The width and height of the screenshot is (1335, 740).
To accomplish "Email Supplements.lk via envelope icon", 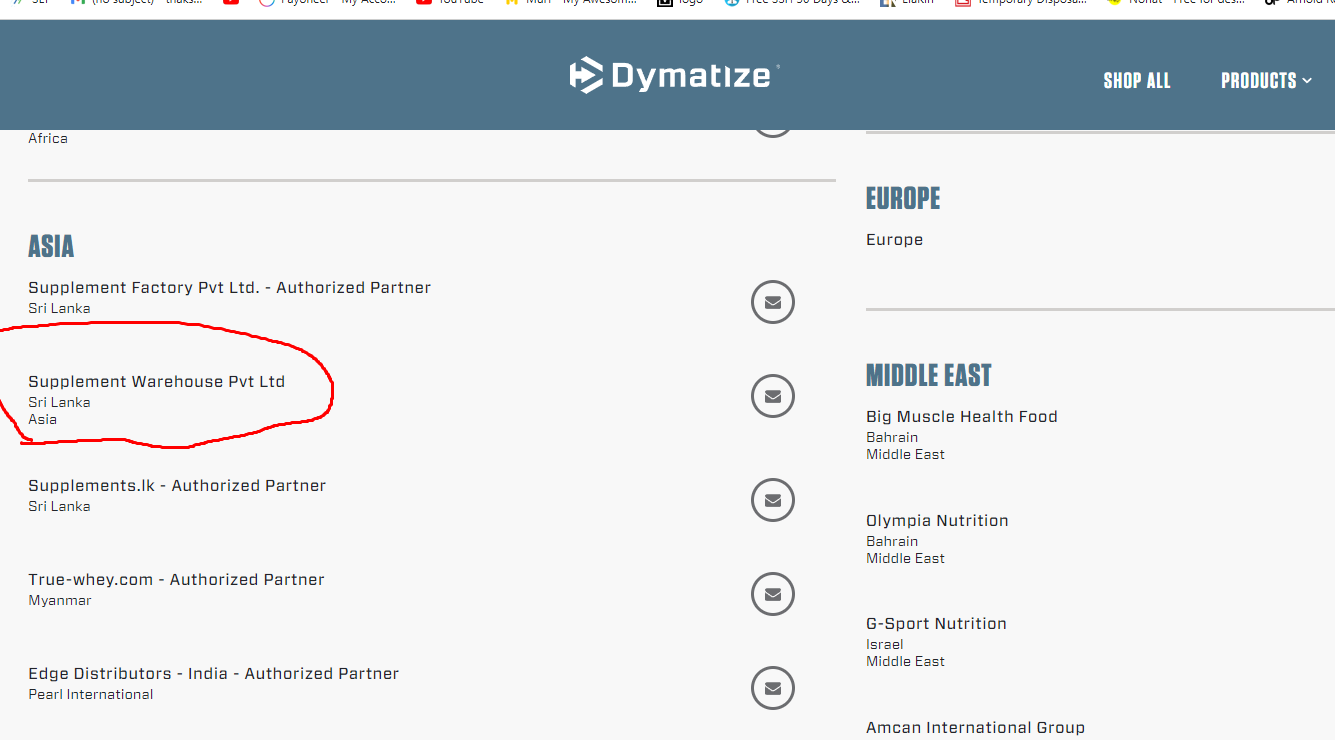I will (772, 500).
